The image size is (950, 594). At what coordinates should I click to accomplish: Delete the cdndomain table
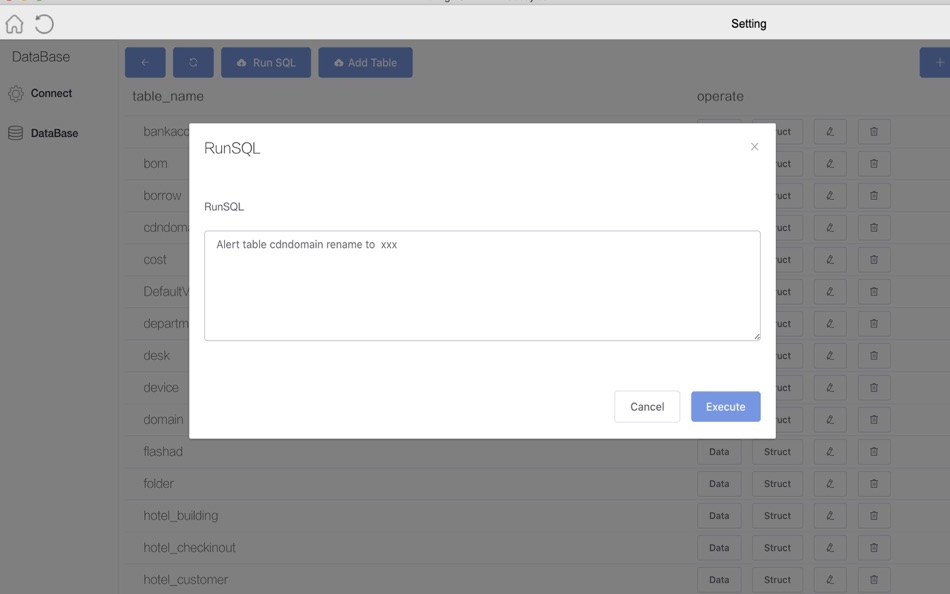(874, 228)
